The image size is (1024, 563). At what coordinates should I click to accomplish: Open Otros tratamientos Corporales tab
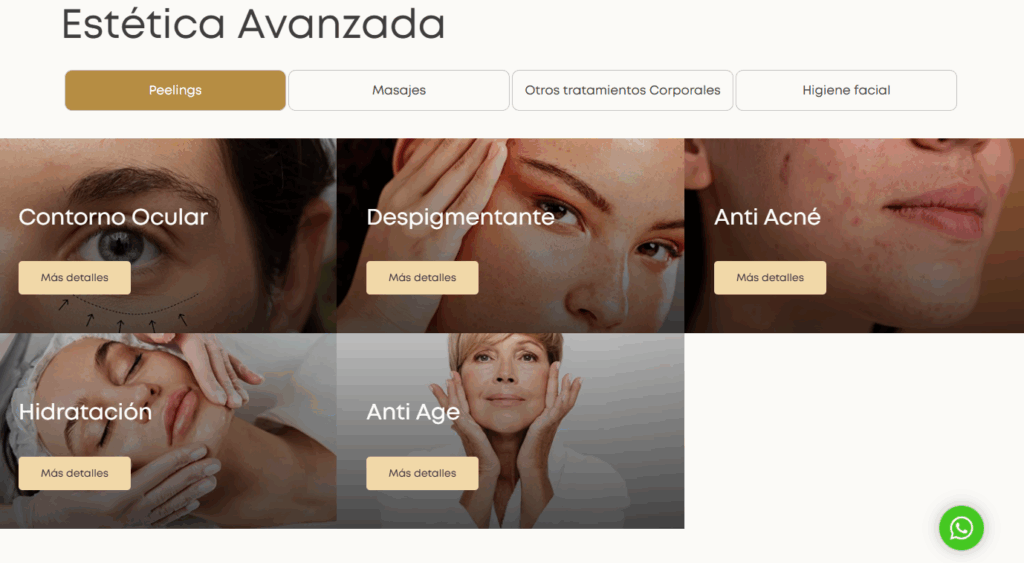(x=622, y=90)
